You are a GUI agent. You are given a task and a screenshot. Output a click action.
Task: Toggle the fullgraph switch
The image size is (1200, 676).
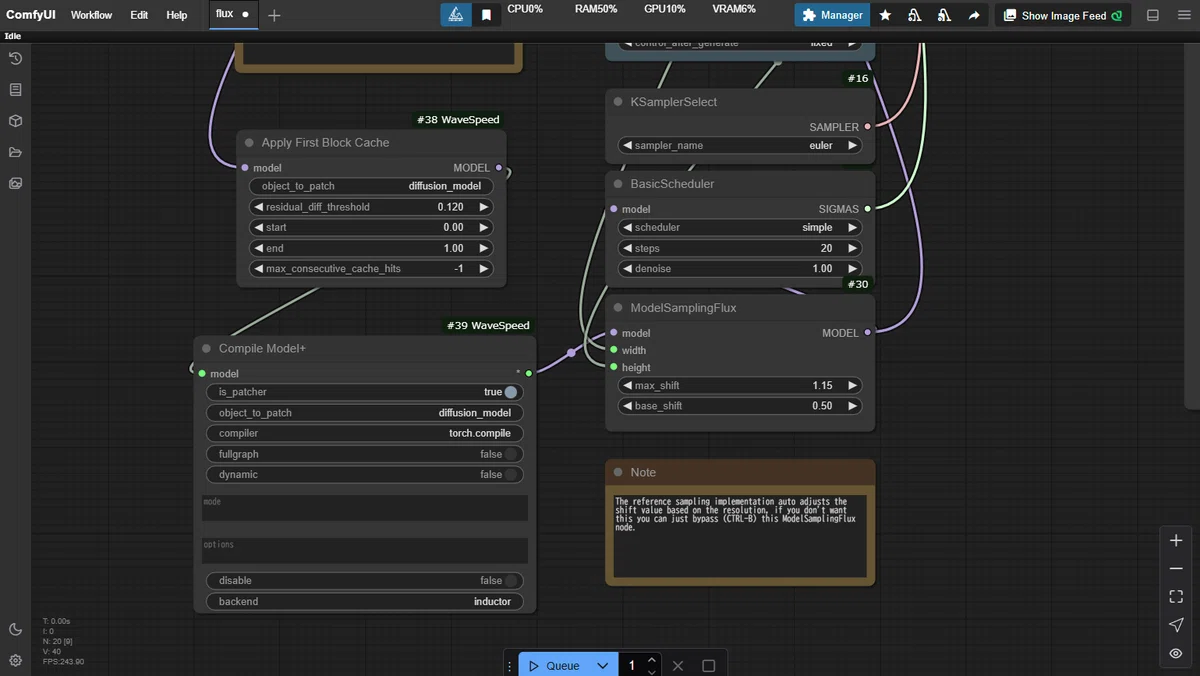[x=511, y=454]
